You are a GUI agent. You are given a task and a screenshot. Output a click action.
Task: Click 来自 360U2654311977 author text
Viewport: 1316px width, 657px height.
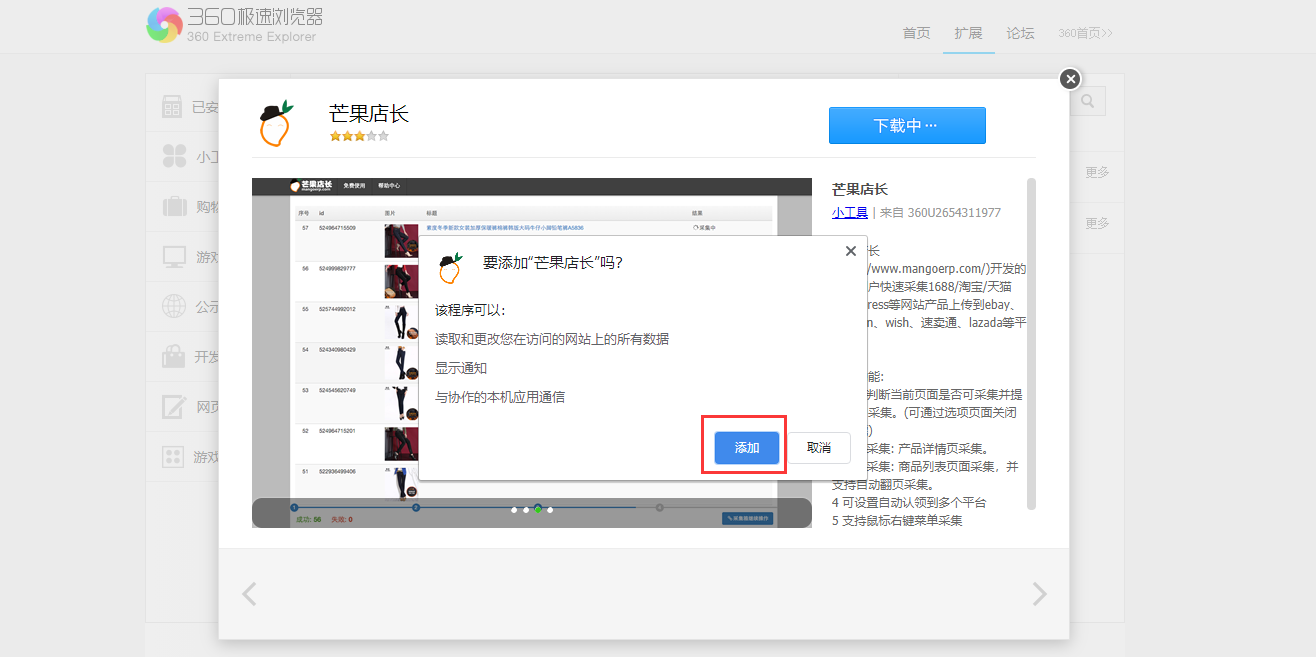940,213
